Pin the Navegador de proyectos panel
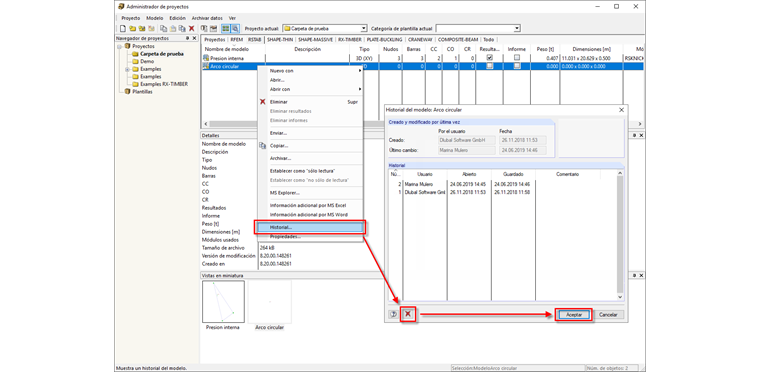The width and height of the screenshot is (760, 372). point(188,38)
